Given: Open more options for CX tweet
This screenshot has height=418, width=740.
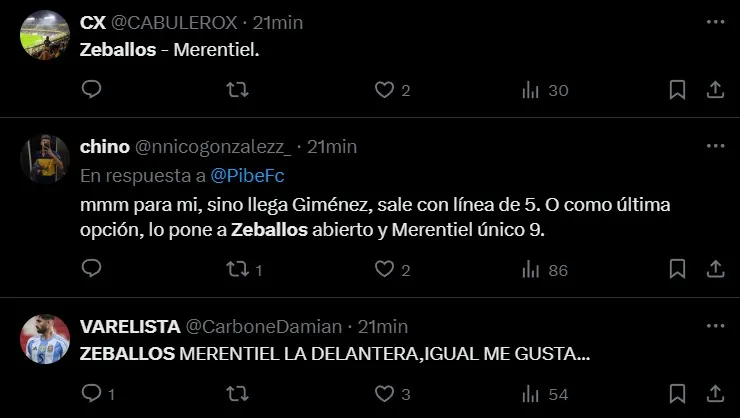Looking at the screenshot, I should [715, 21].
